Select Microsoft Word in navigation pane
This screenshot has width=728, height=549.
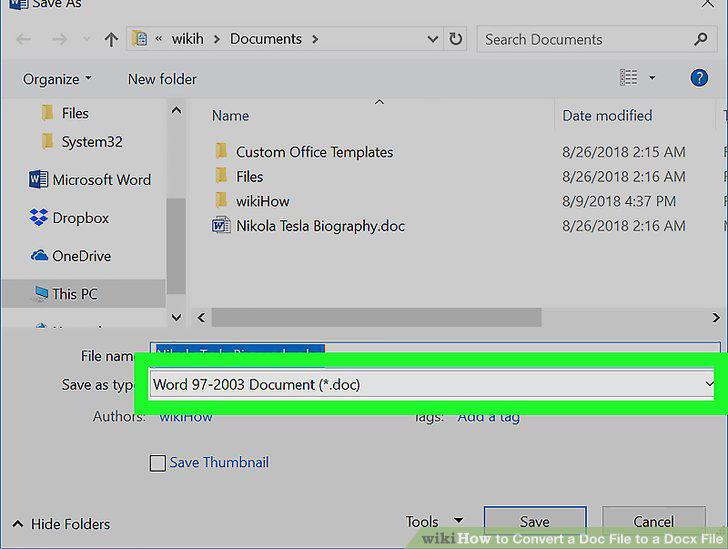tap(90, 180)
